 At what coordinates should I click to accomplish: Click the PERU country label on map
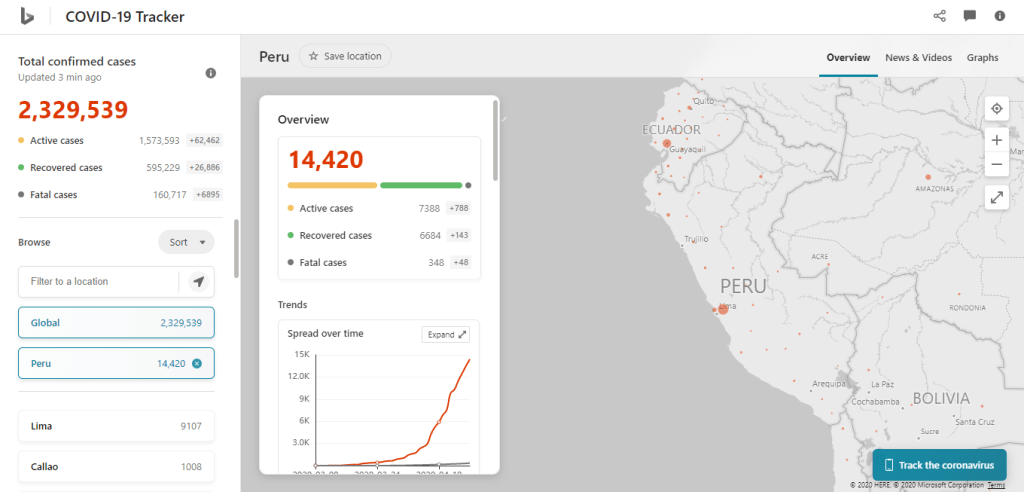743,286
